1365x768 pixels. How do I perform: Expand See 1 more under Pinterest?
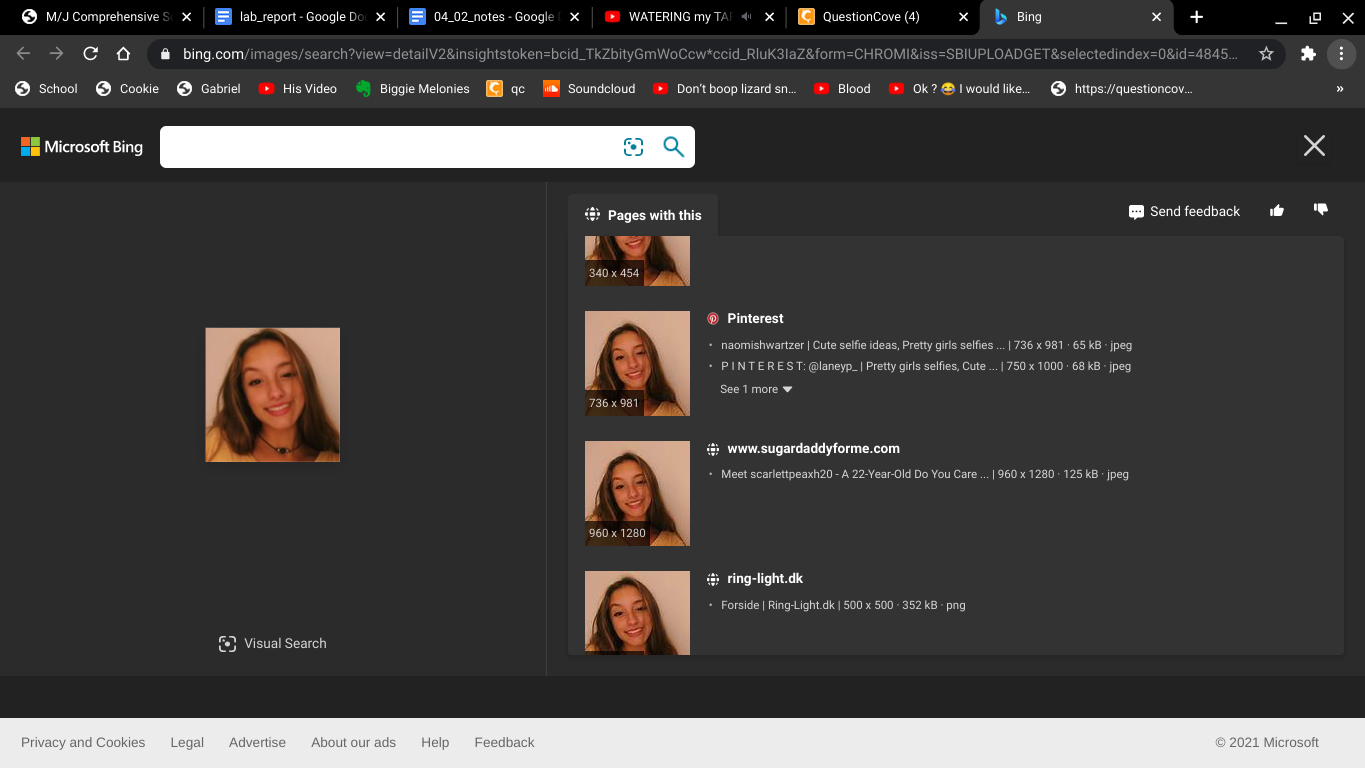(756, 389)
